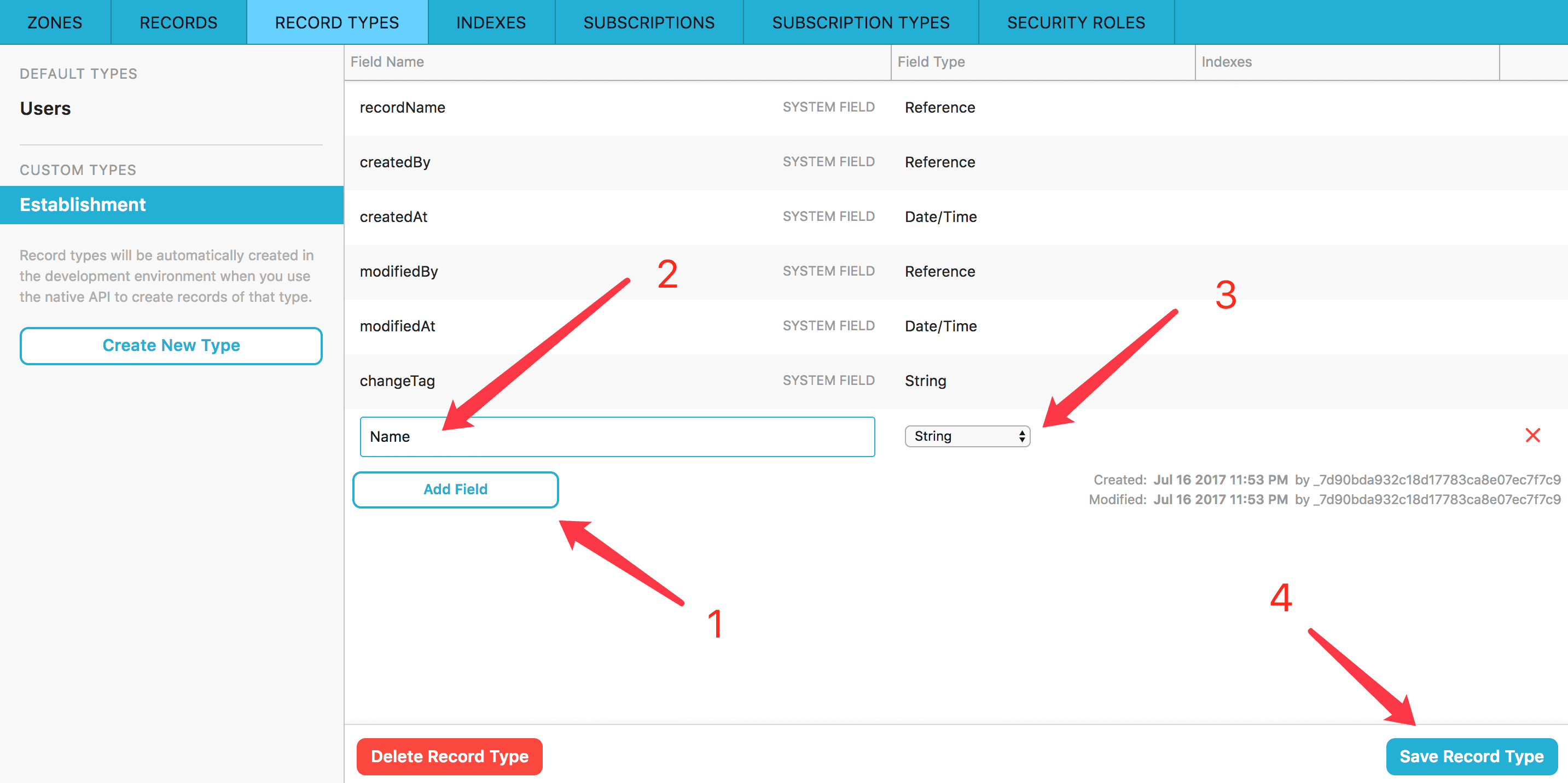Open the Subscriptions tab
The height and width of the screenshot is (783, 1568).
648,22
